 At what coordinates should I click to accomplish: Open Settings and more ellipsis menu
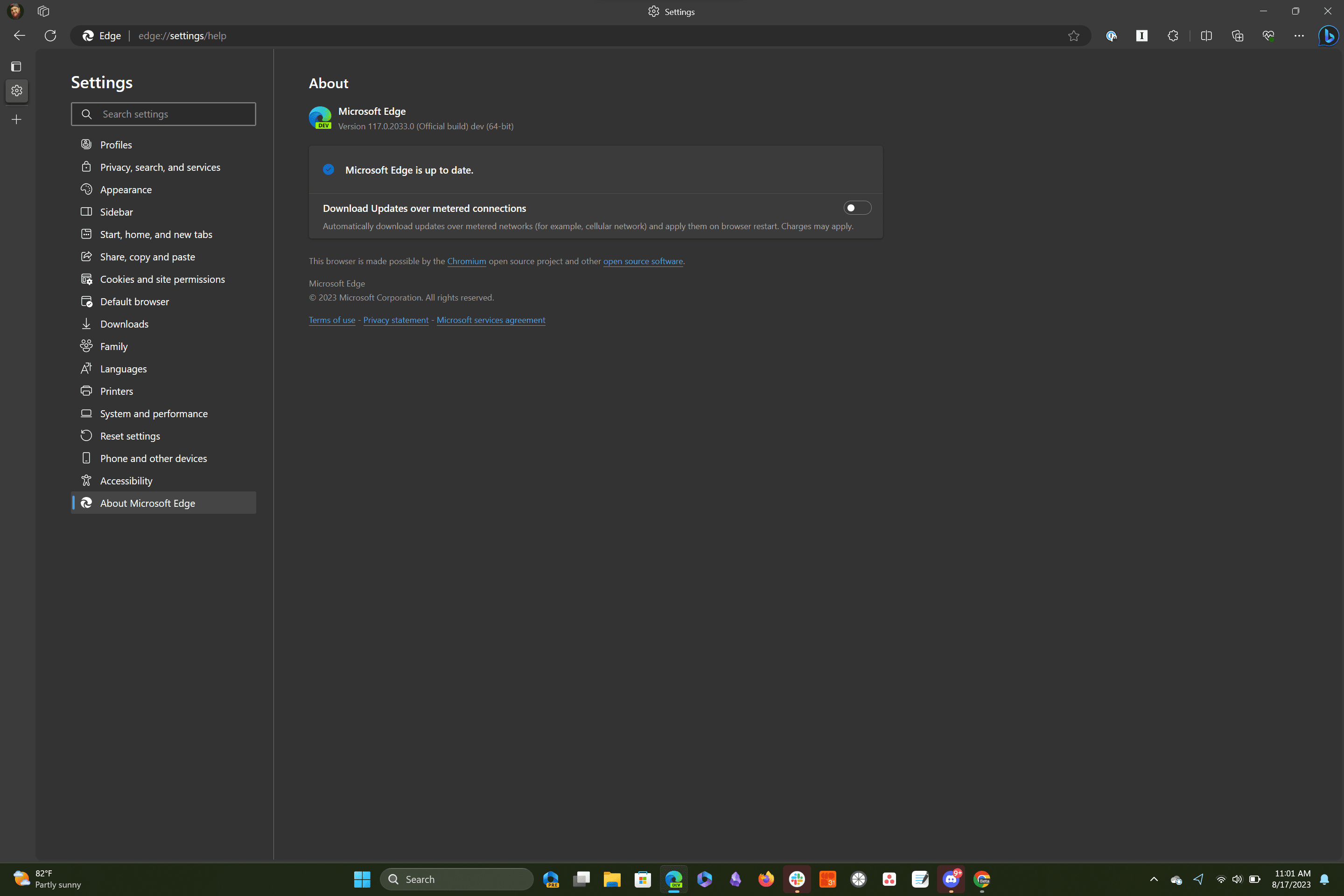(1299, 35)
